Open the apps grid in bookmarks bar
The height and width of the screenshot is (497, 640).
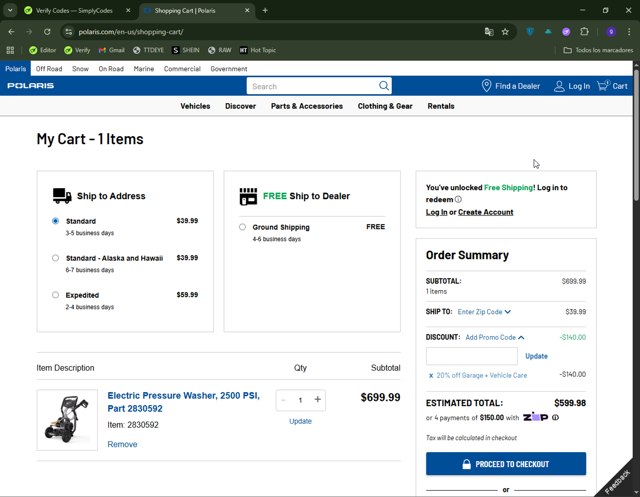10,50
